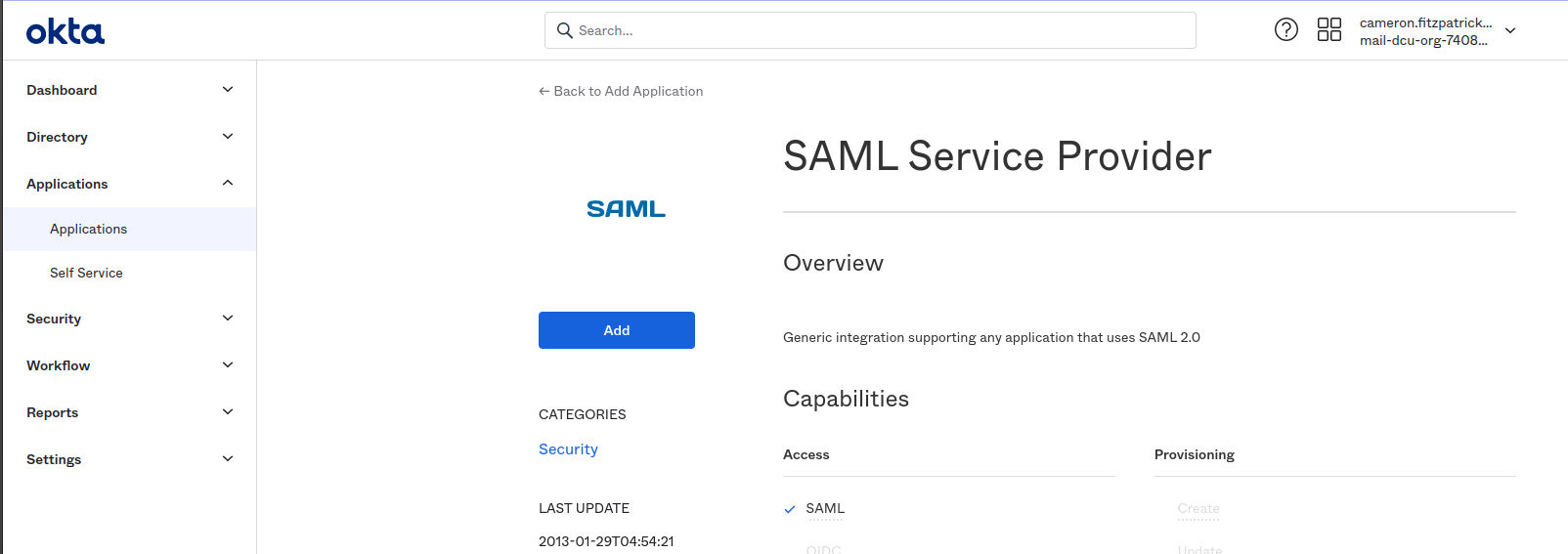Open the help question mark icon
This screenshot has height=554, width=1568.
[1286, 29]
